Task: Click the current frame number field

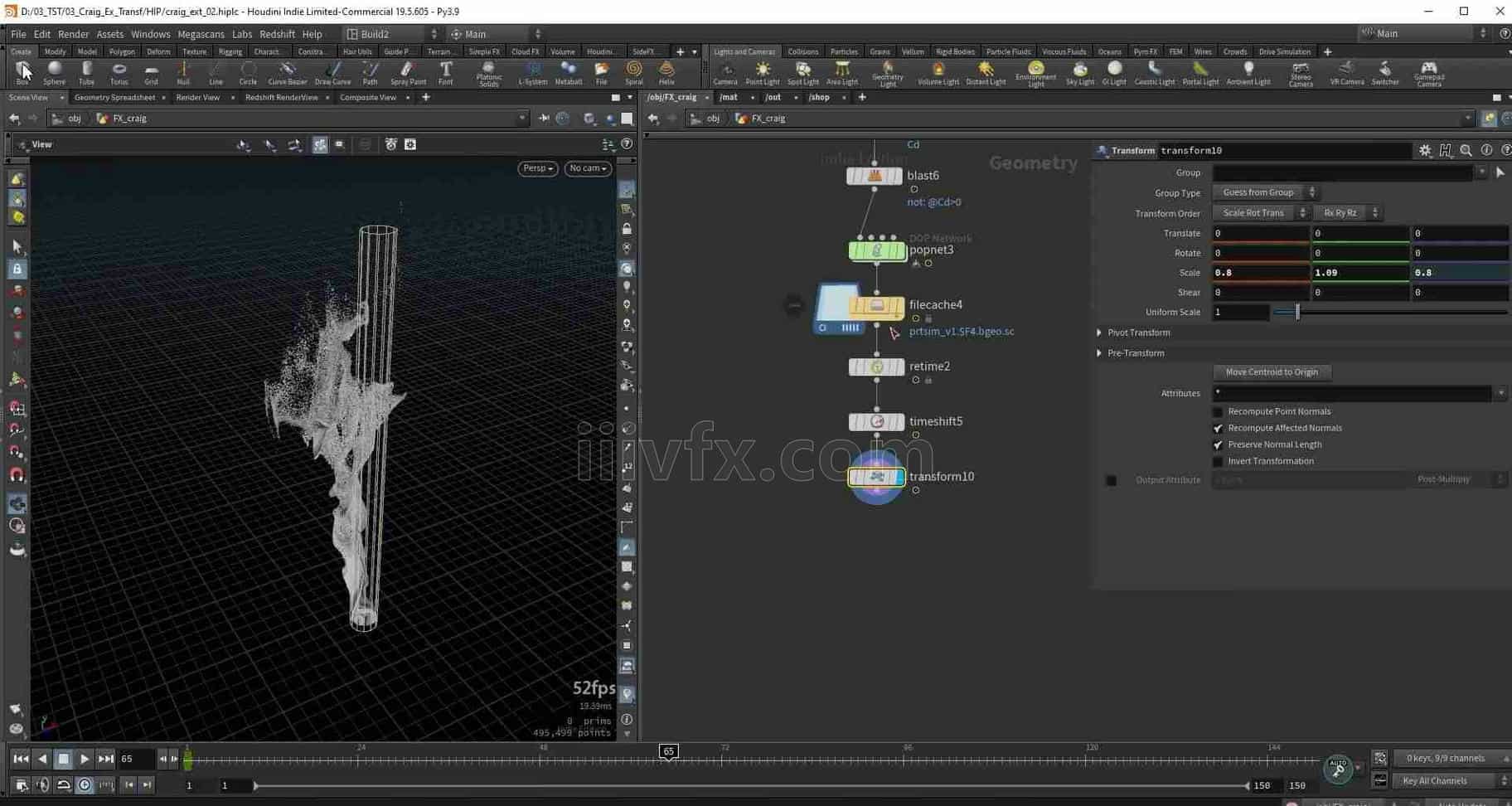Action: (x=137, y=759)
